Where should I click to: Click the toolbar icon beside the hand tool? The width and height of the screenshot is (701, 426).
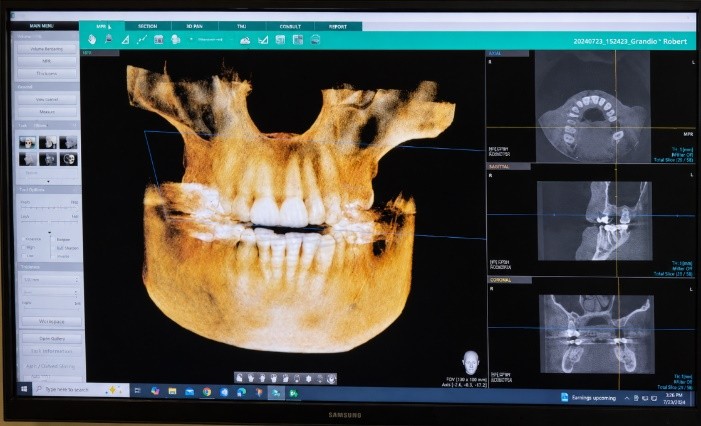coord(108,40)
